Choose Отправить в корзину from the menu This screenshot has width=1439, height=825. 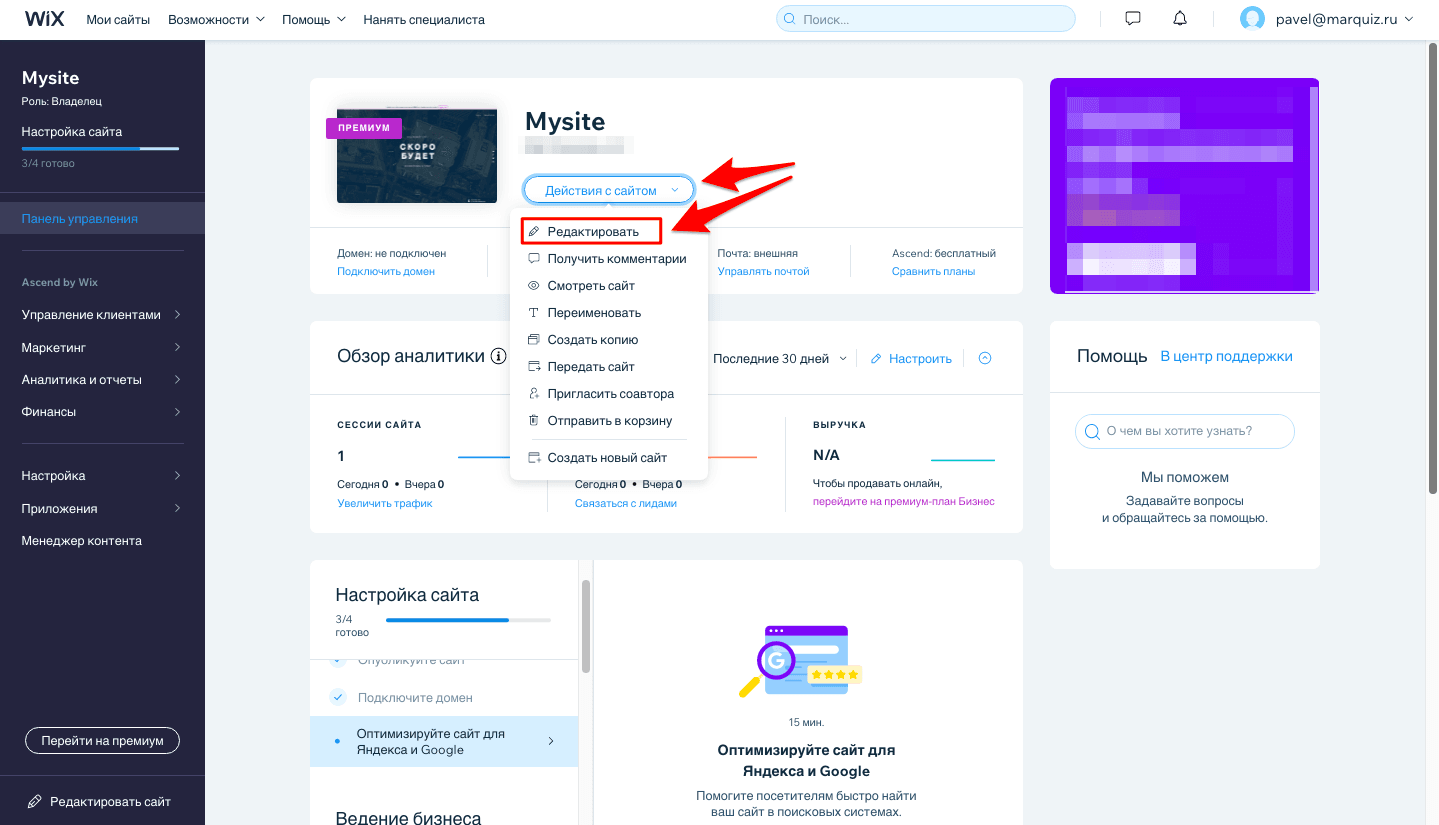pos(608,421)
